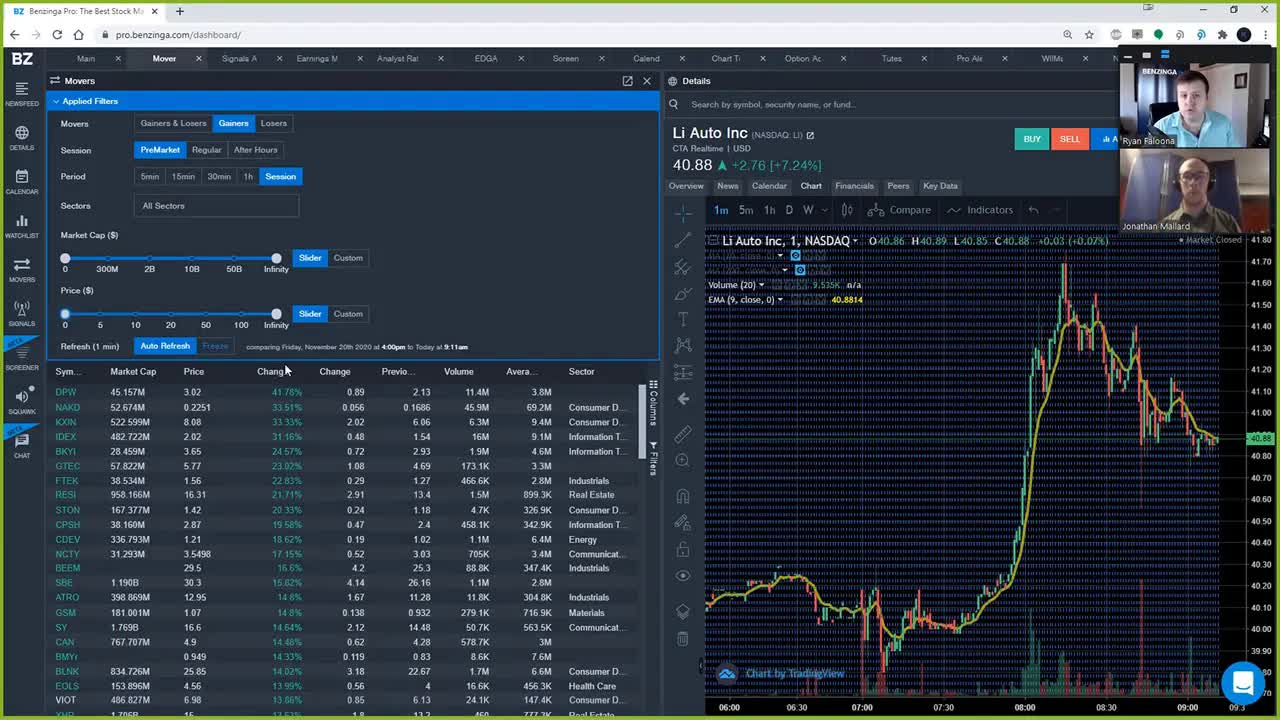The image size is (1280, 720).
Task: Select Losers movers filter
Action: point(273,123)
